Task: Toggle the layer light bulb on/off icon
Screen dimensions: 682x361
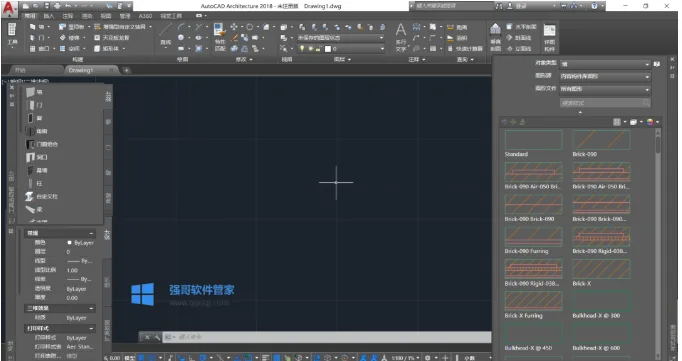Action: pos(302,49)
